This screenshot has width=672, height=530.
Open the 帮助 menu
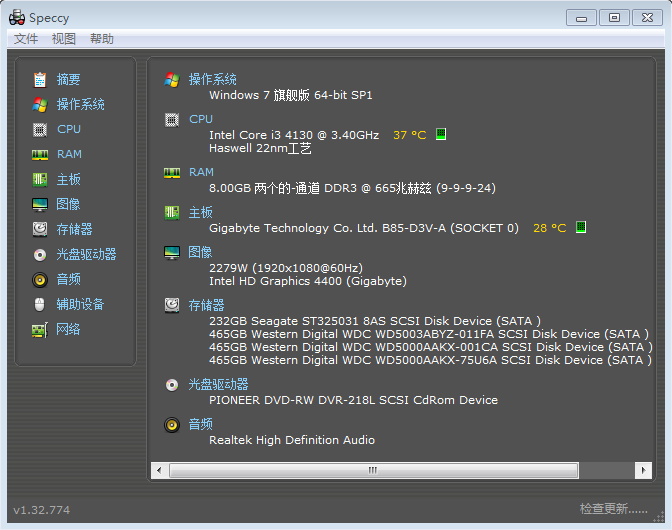102,39
